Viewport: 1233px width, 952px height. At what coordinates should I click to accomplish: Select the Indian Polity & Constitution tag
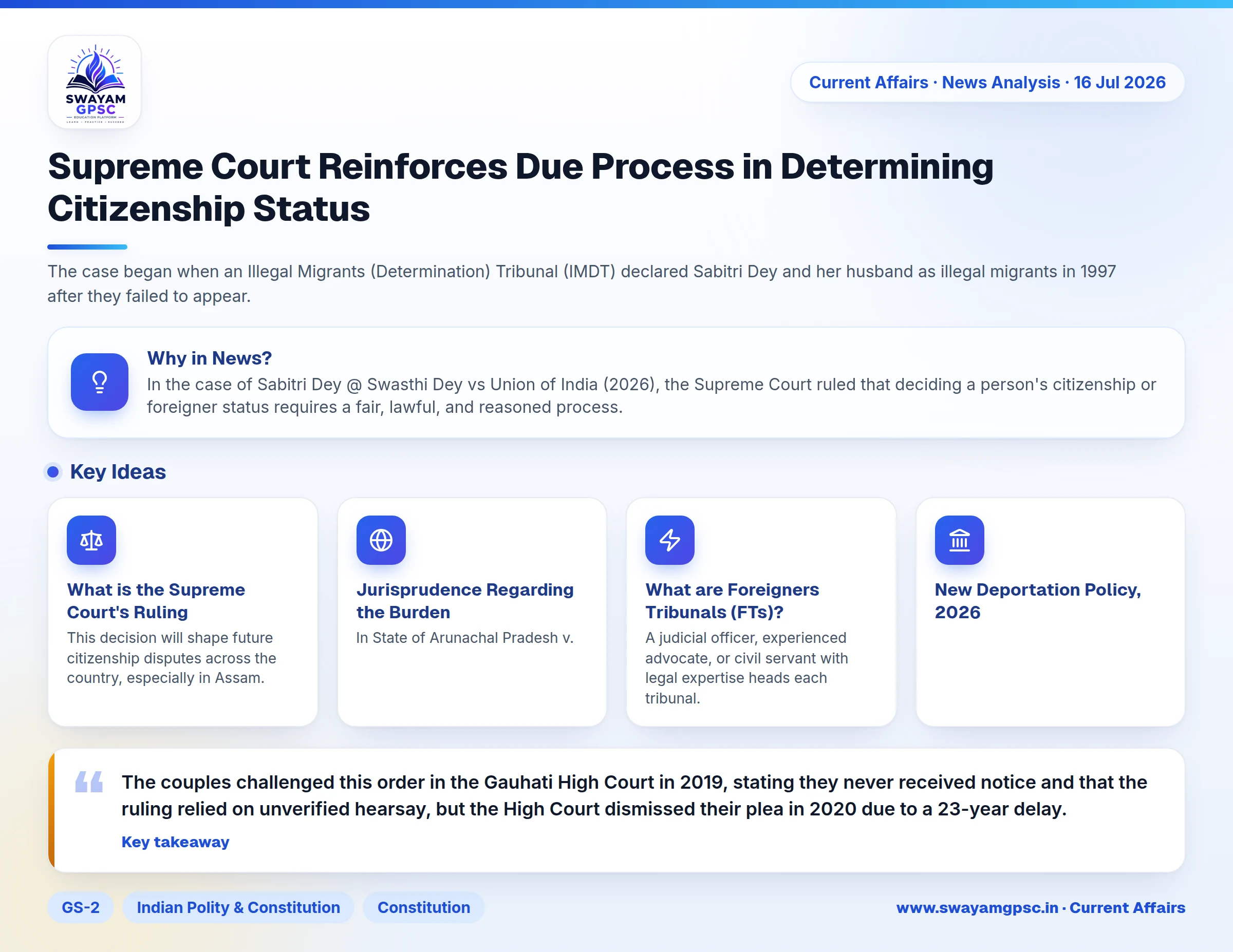(x=238, y=907)
